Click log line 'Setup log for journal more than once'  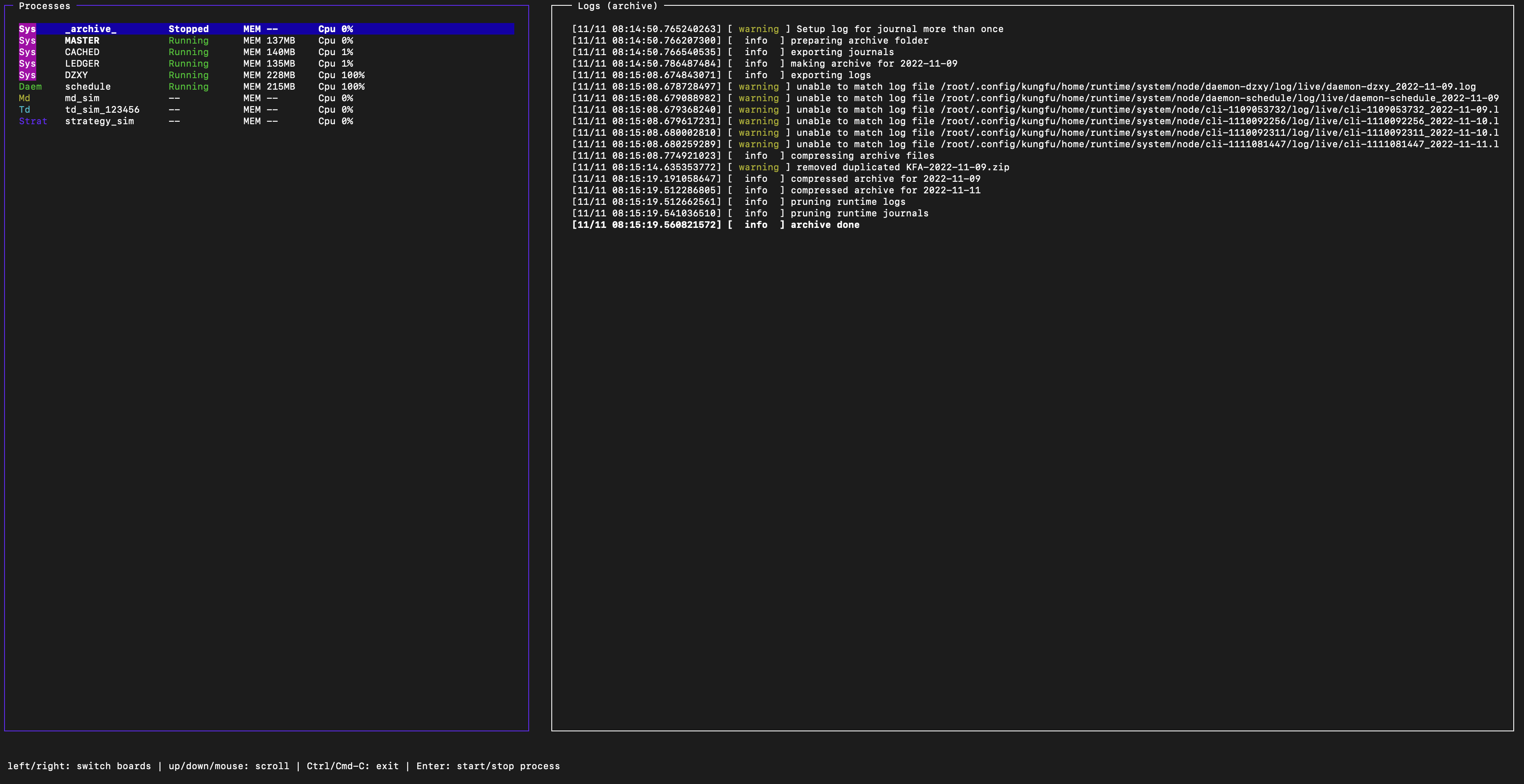click(x=788, y=29)
